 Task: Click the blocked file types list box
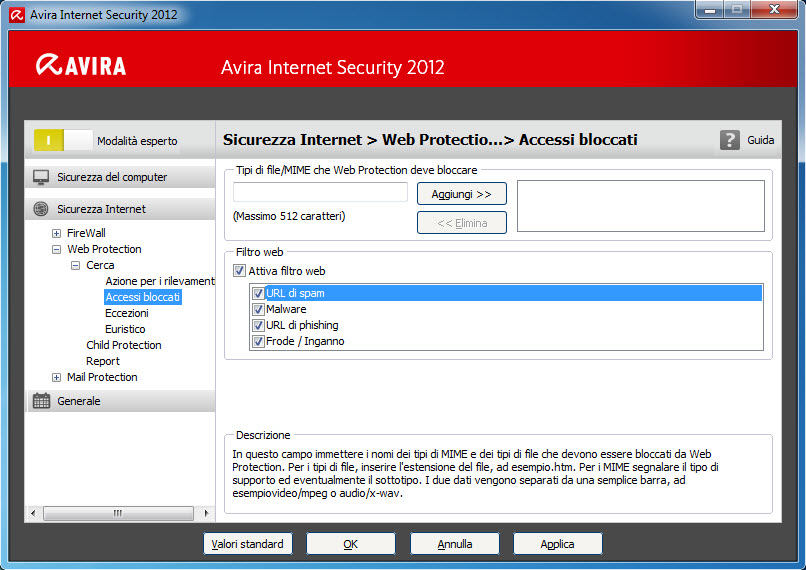coord(640,206)
